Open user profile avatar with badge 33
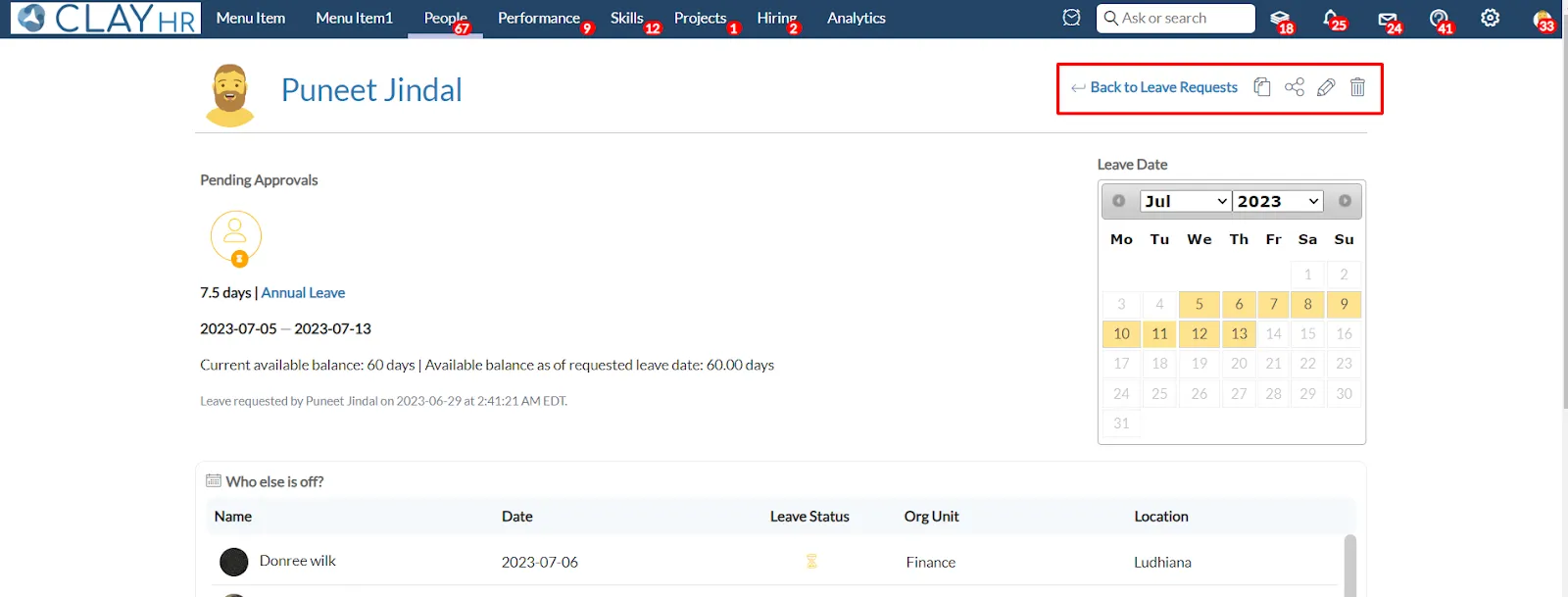 point(1543,20)
